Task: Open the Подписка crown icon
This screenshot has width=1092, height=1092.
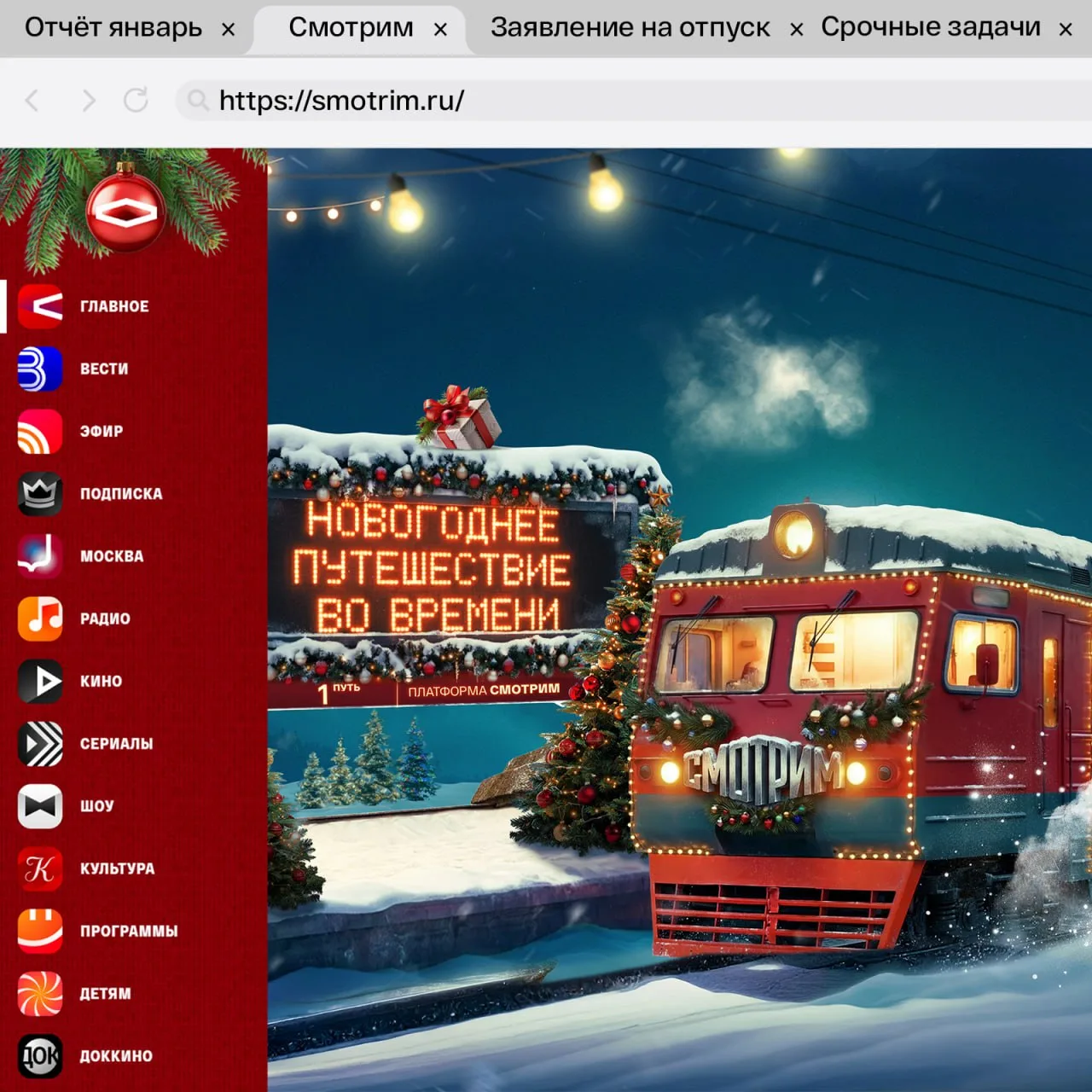Action: pyautogui.click(x=40, y=493)
